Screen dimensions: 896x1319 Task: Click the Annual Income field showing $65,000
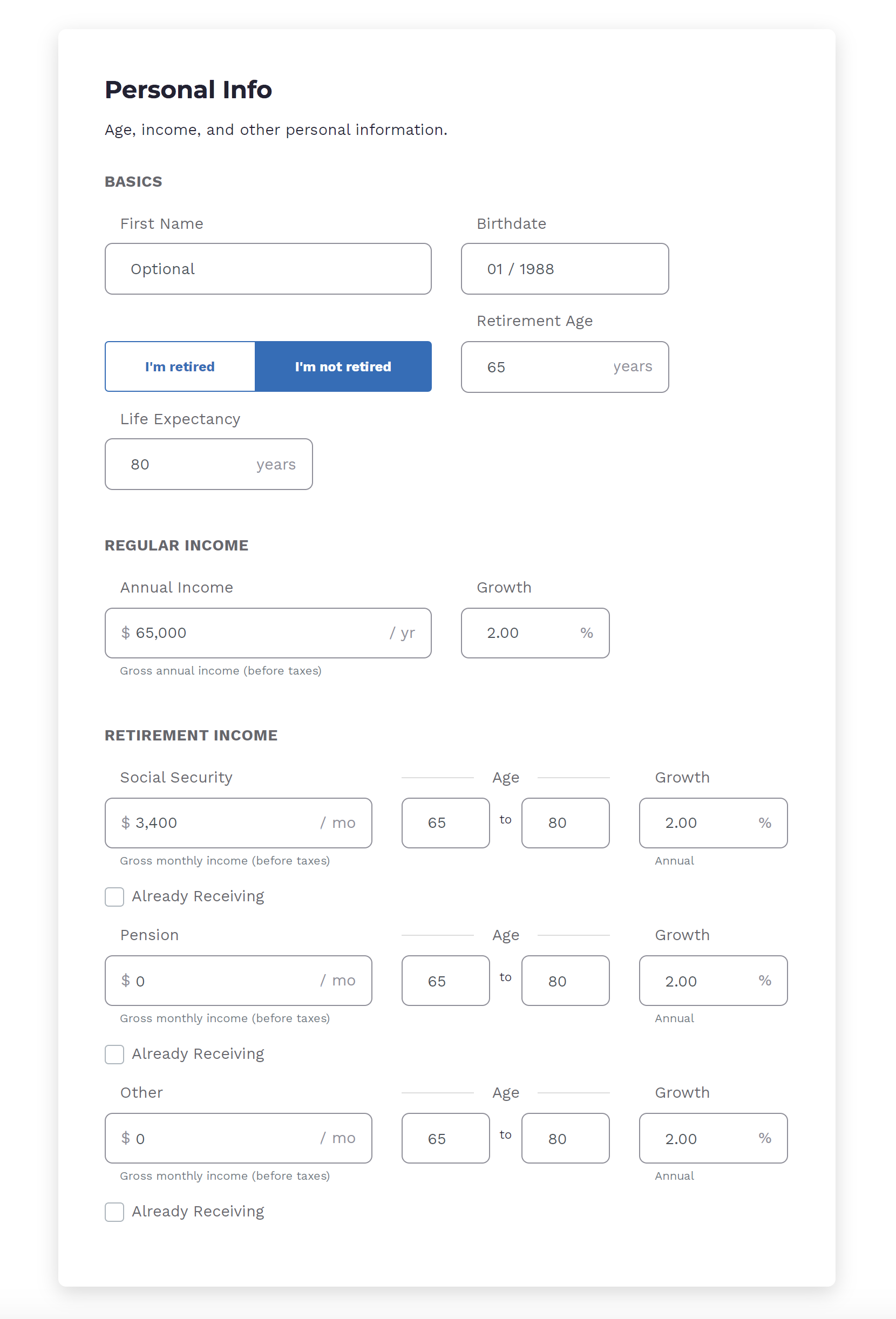point(267,633)
